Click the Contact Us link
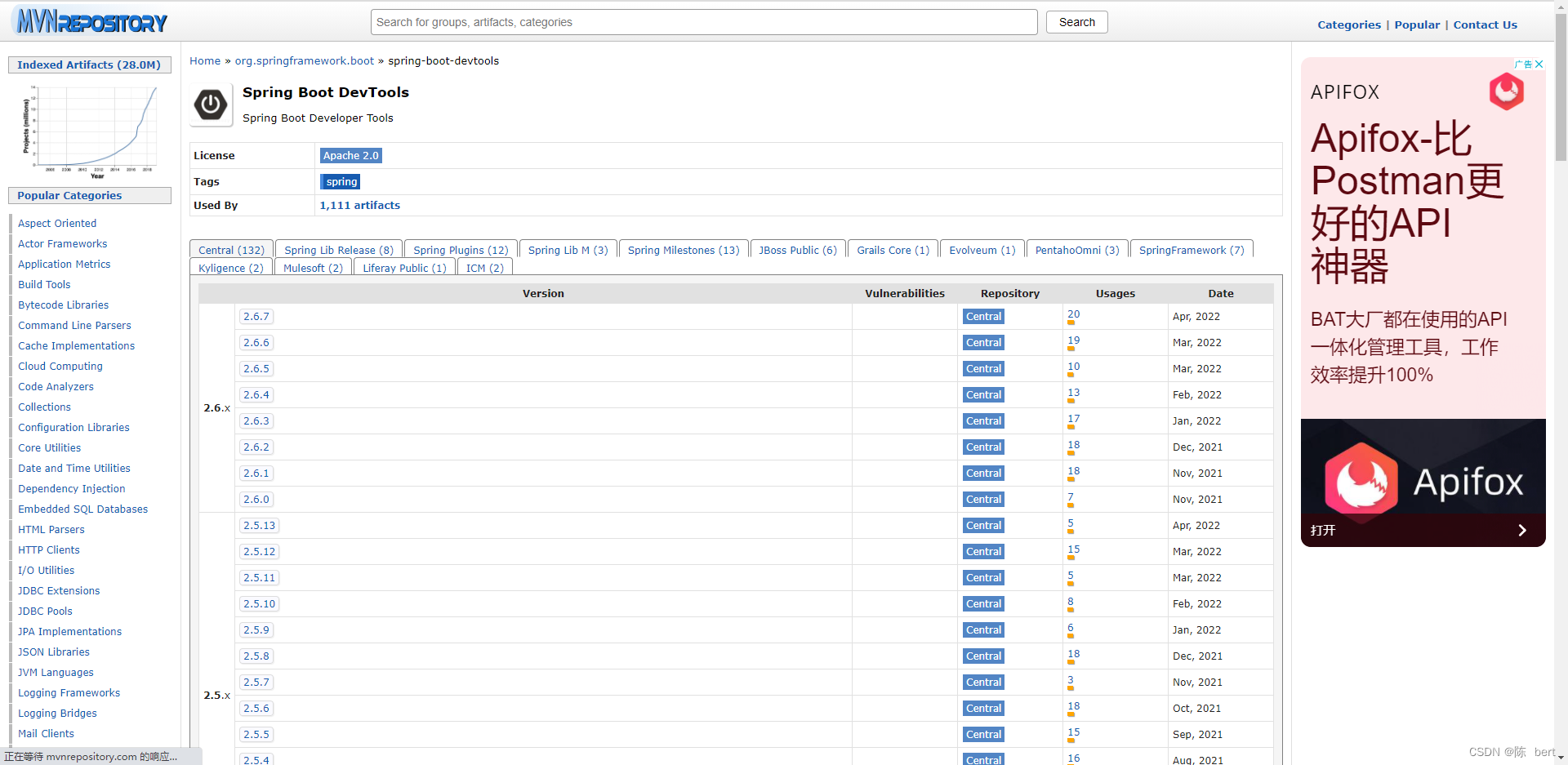Viewport: 1568px width, 765px height. [x=1485, y=24]
